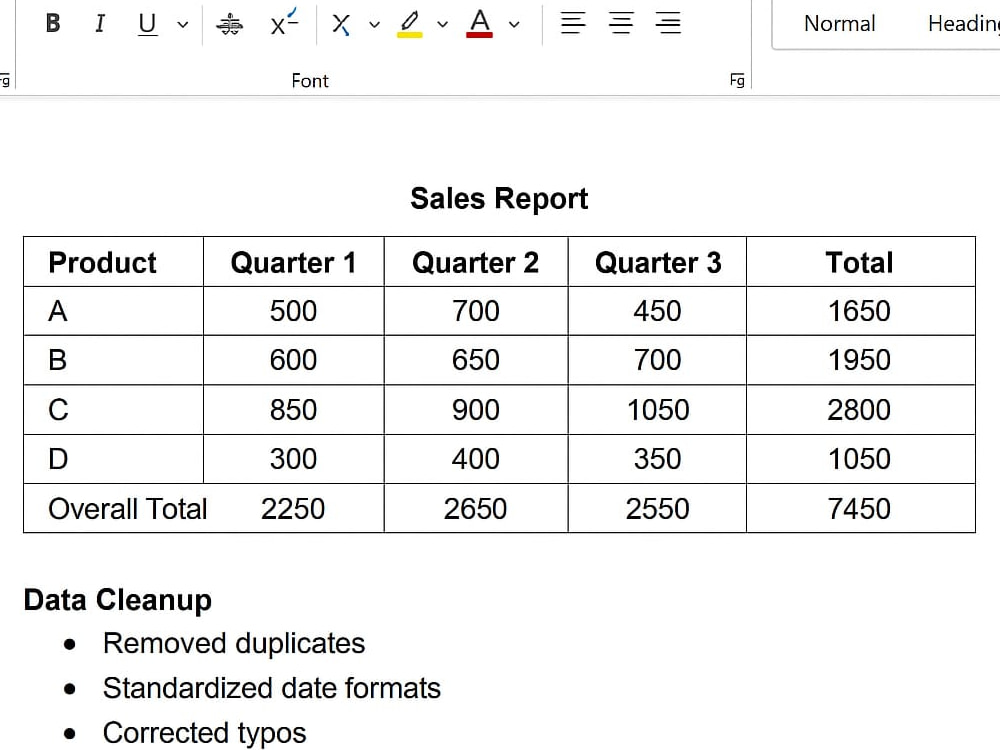Center align the text
1000x750 pixels.
click(x=621, y=23)
